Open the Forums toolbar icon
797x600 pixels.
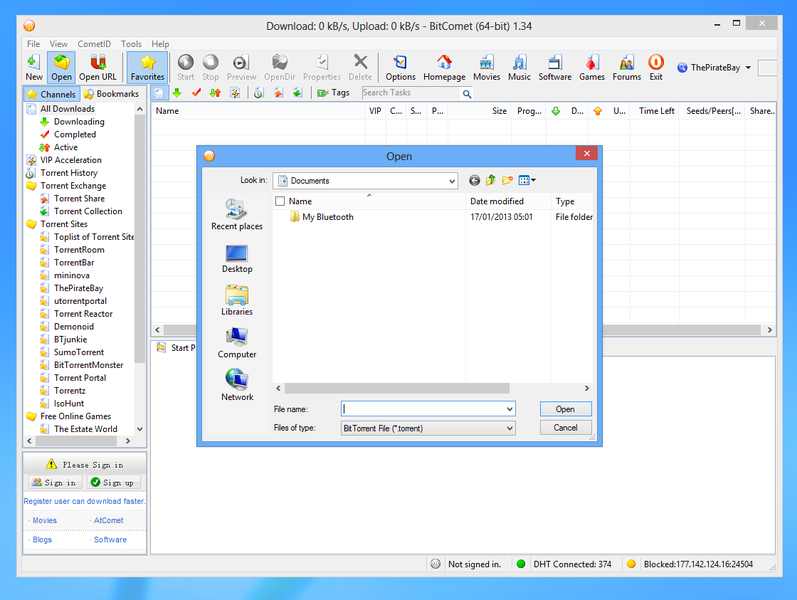pos(626,67)
